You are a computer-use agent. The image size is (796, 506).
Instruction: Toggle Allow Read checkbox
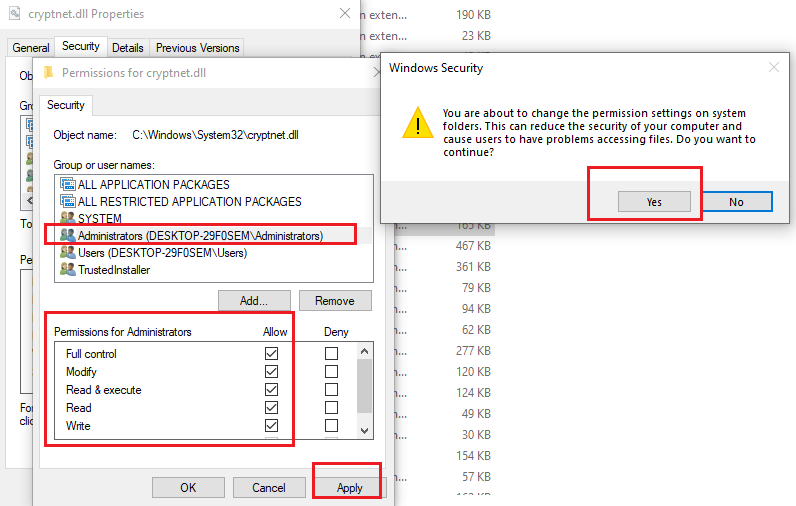(x=272, y=408)
